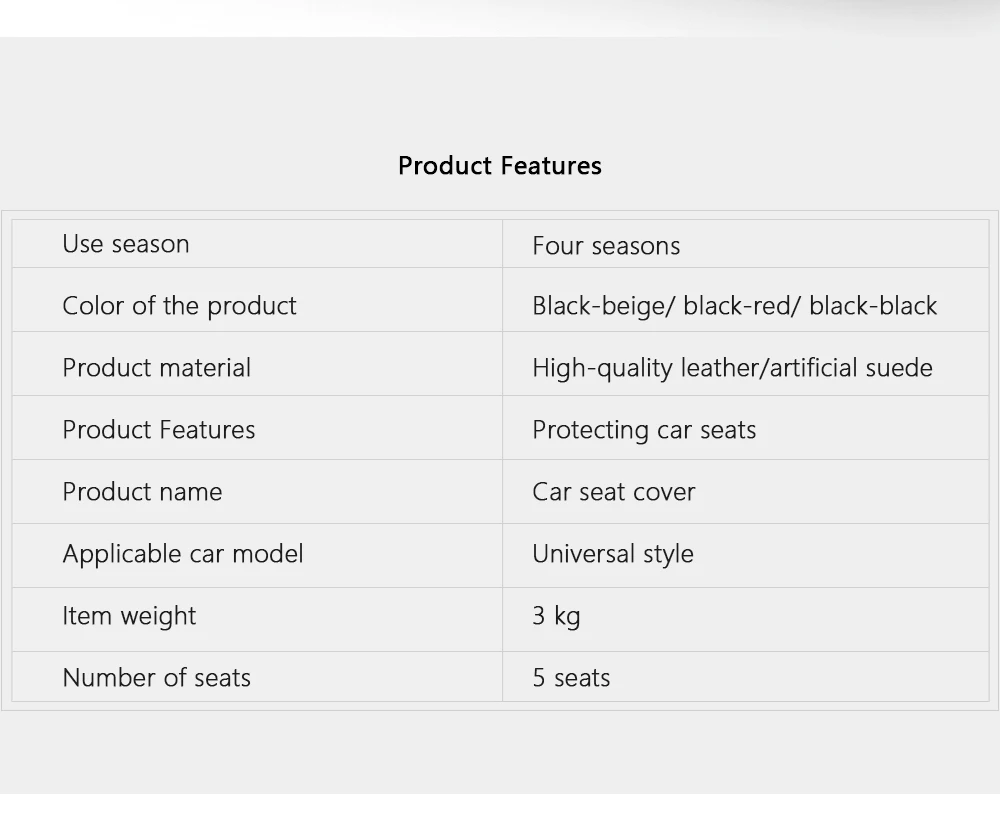Screen dimensions: 1000x824
Task: Select the Color of the product label
Action: tap(179, 306)
